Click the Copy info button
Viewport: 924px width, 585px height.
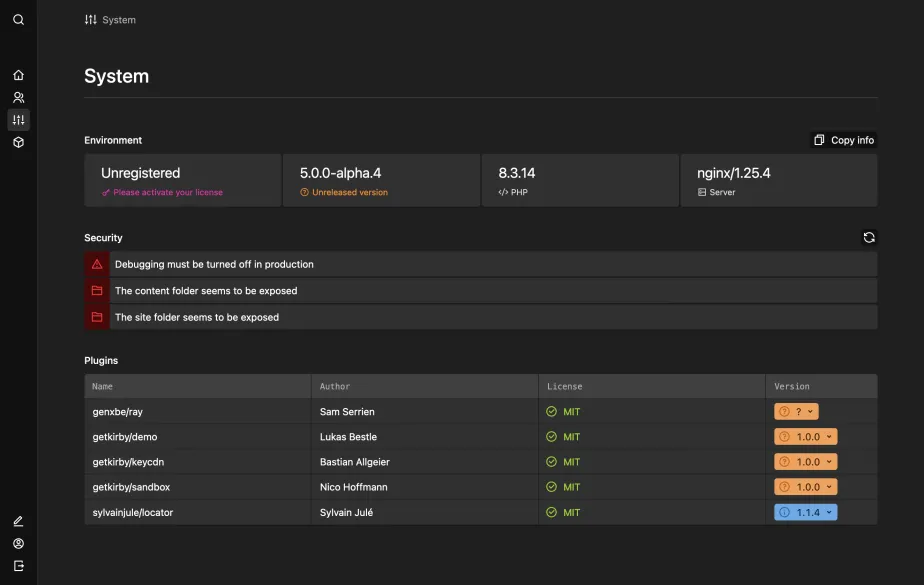point(843,140)
